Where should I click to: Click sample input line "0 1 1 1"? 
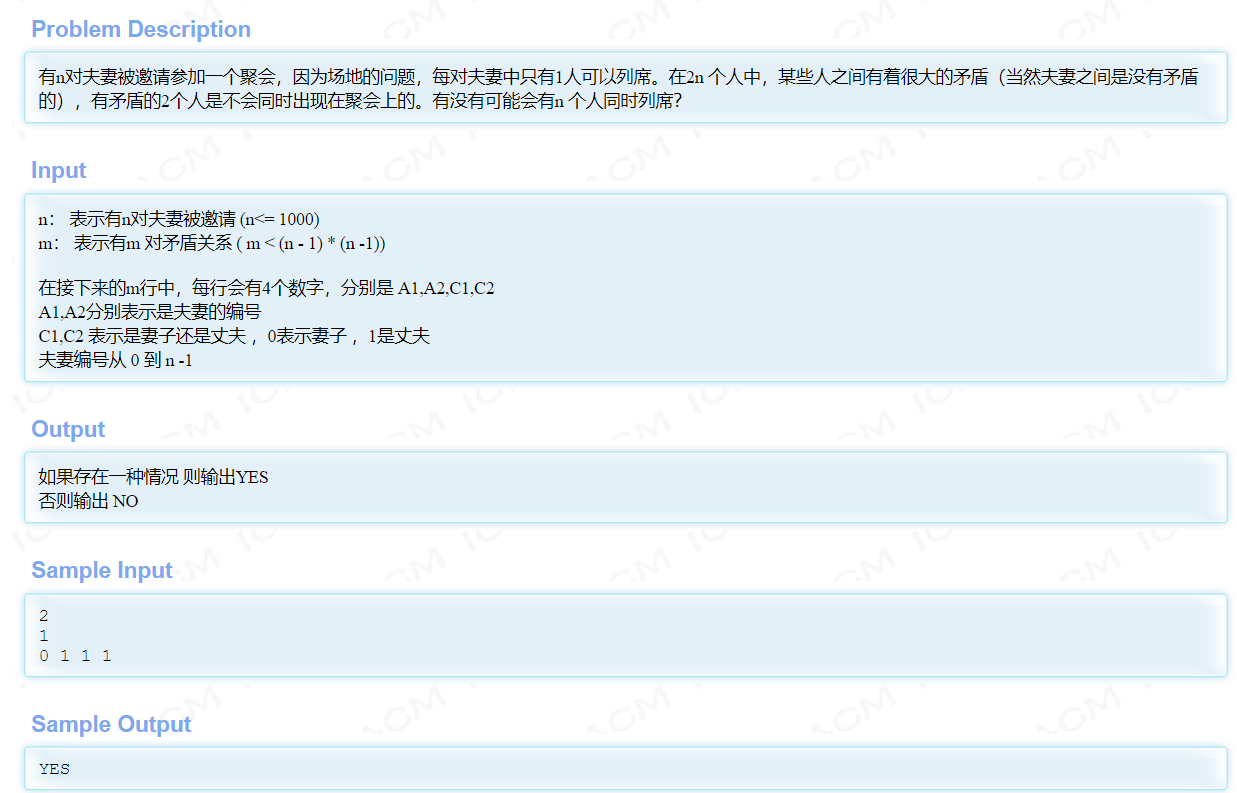75,656
